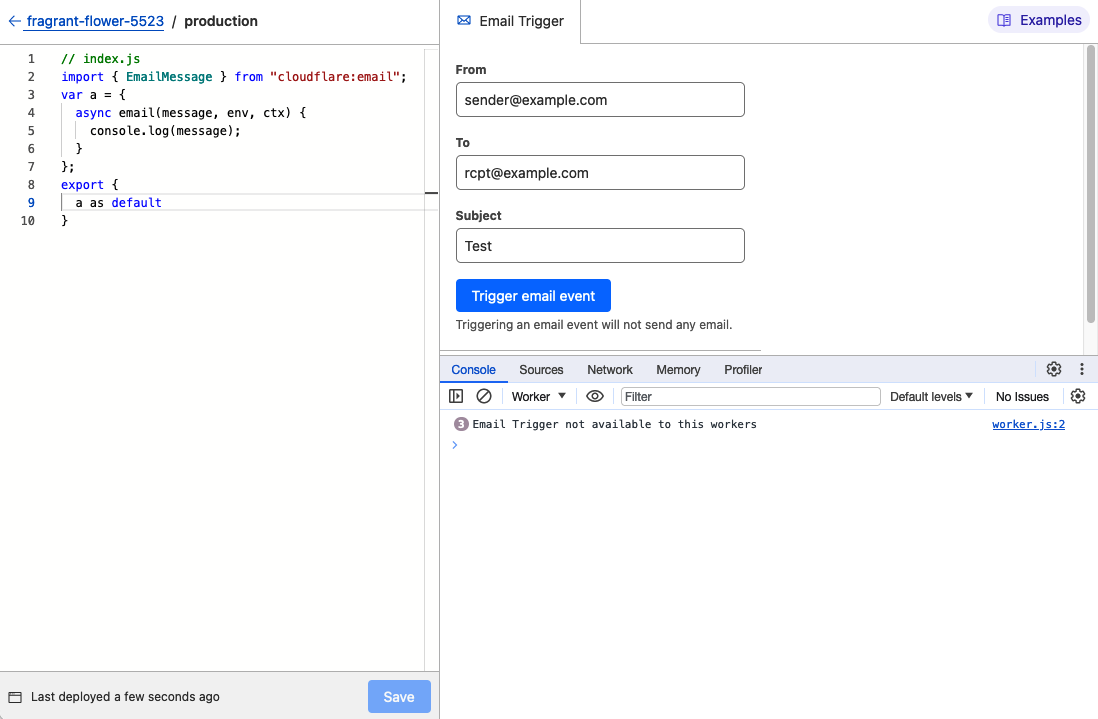
Task: Click the editor minimap overview ruler
Action: (431, 360)
